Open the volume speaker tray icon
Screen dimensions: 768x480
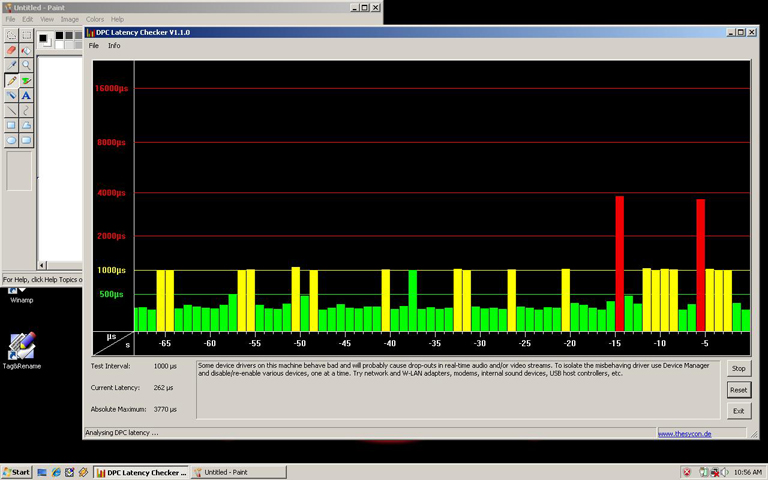pos(725,472)
